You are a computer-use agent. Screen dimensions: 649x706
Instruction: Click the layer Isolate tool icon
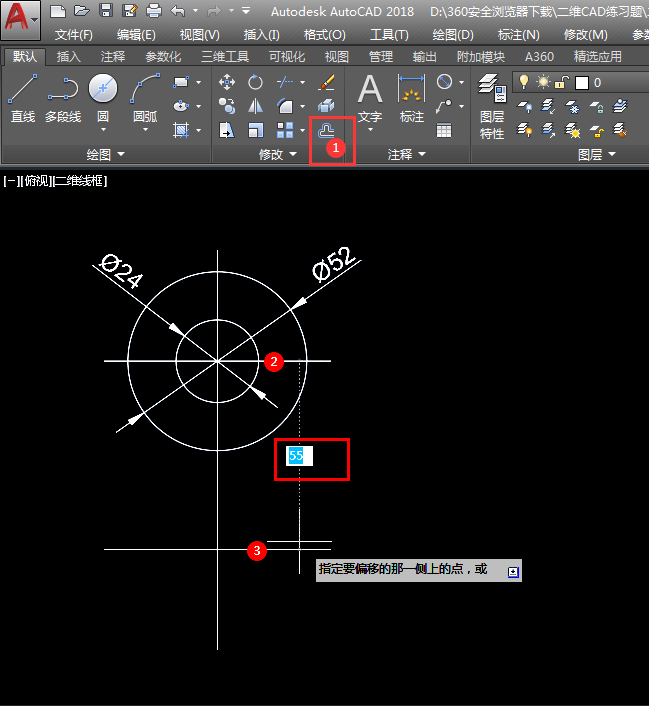548,106
